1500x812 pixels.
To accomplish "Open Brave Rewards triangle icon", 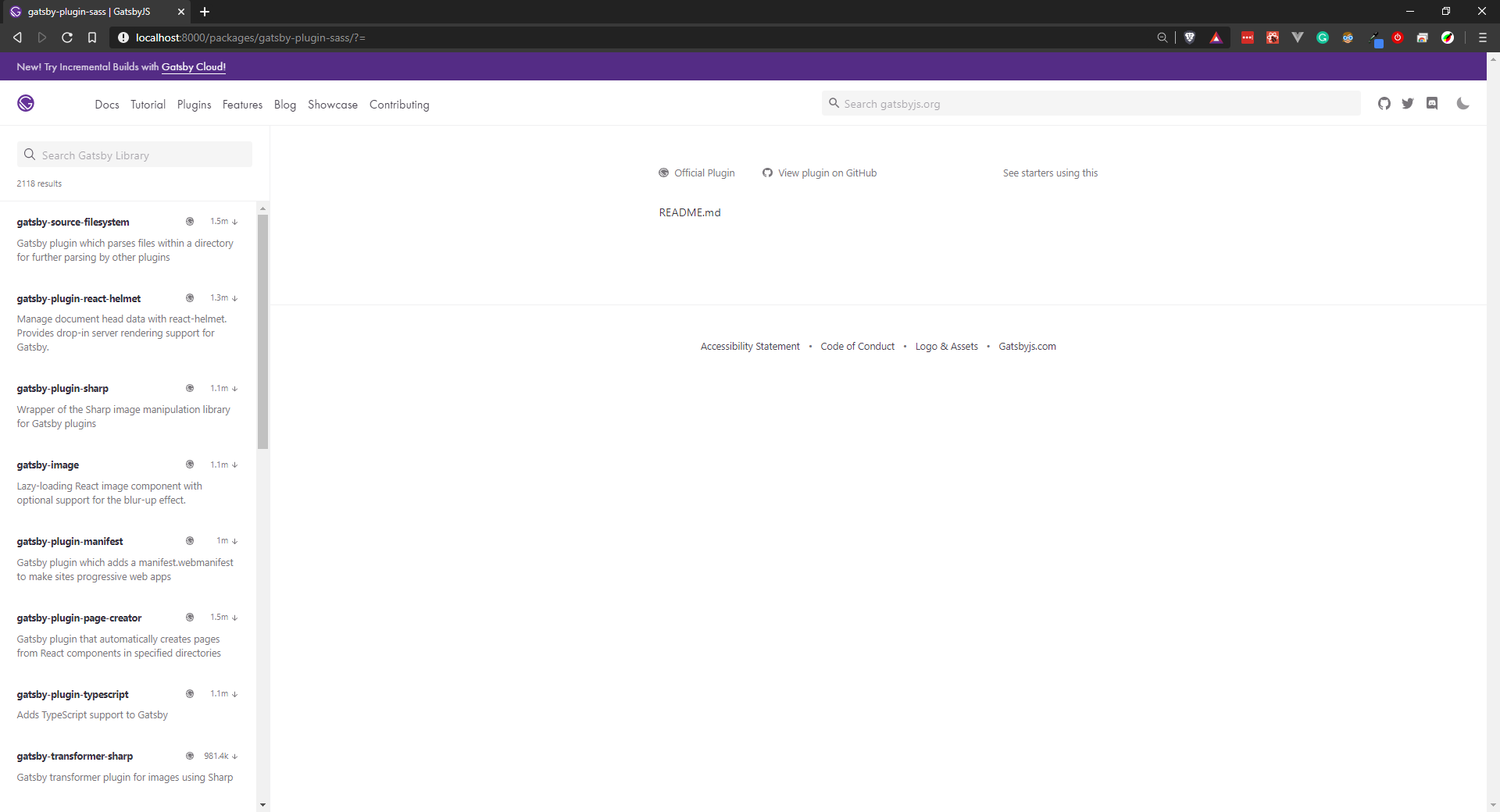I will (1216, 37).
